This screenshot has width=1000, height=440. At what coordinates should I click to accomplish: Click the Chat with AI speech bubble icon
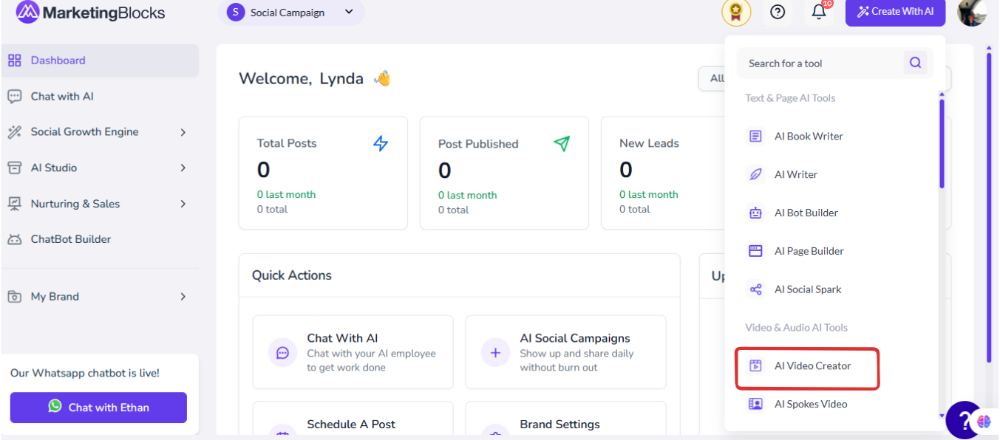tap(14, 96)
